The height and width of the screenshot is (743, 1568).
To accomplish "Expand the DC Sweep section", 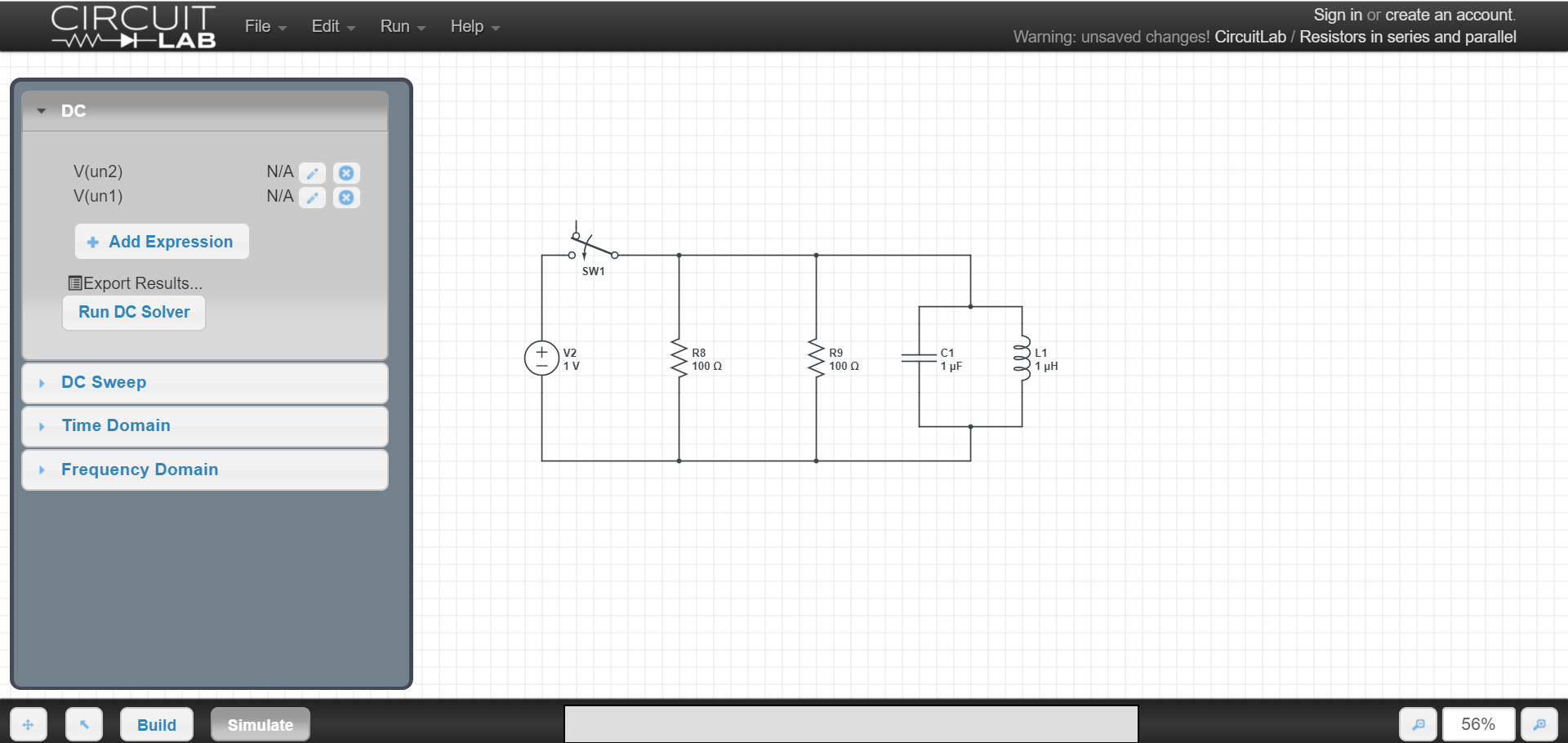I will (104, 382).
